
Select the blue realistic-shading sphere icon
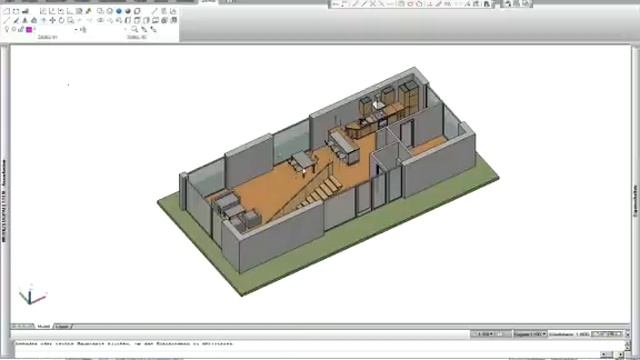click(x=119, y=11)
